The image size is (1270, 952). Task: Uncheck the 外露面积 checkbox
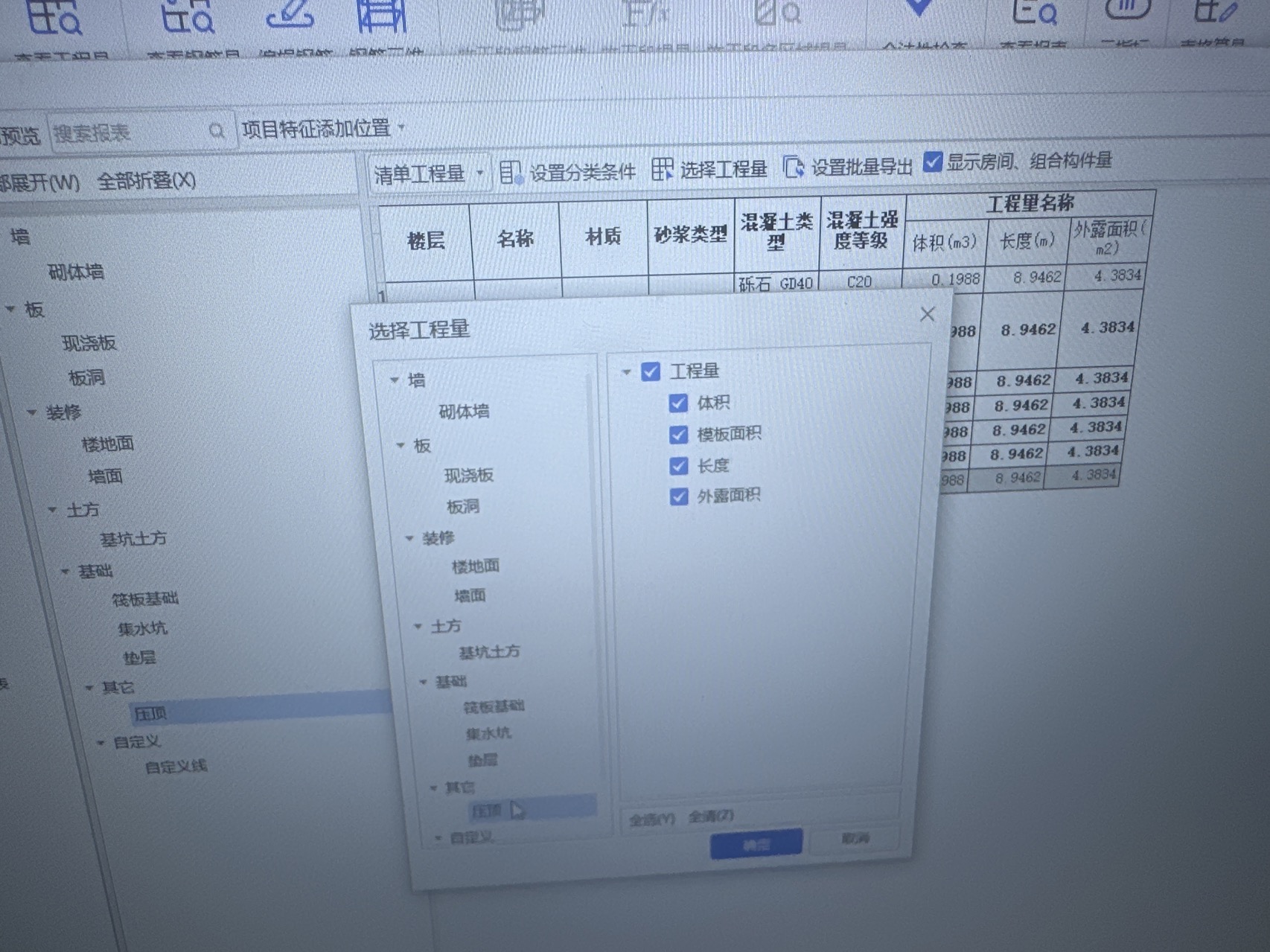coord(678,496)
